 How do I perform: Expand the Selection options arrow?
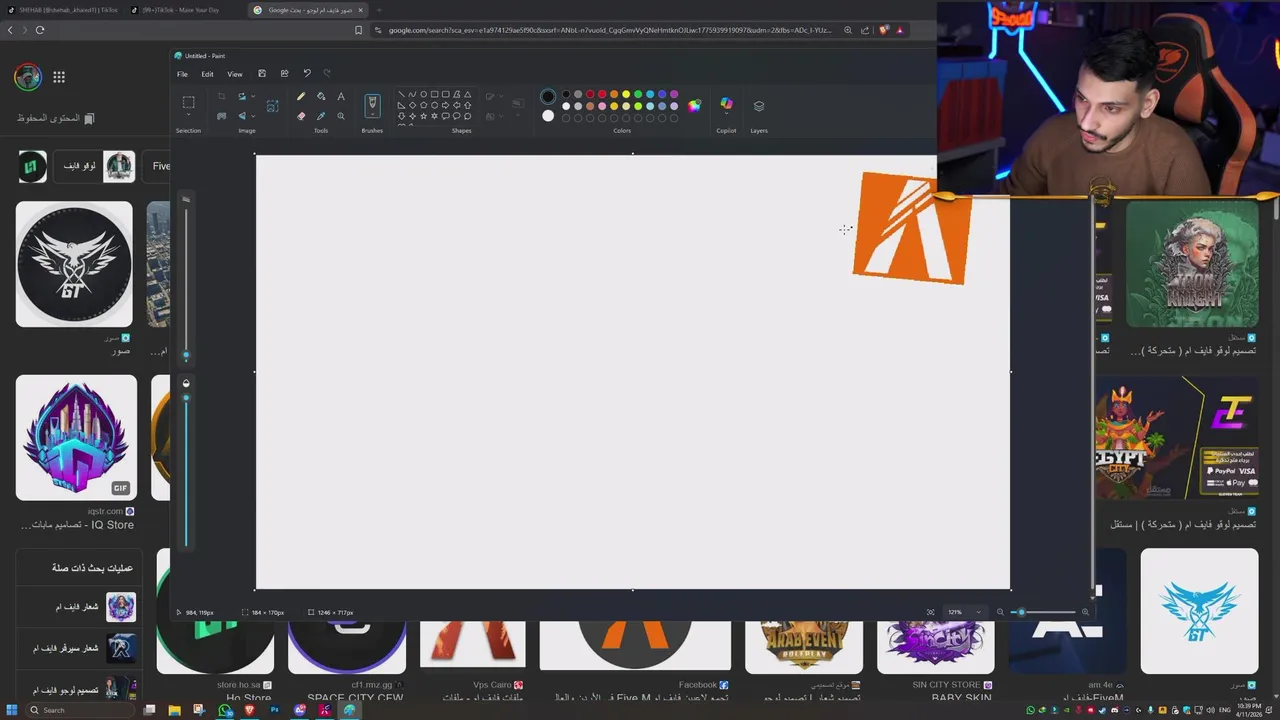point(188,114)
